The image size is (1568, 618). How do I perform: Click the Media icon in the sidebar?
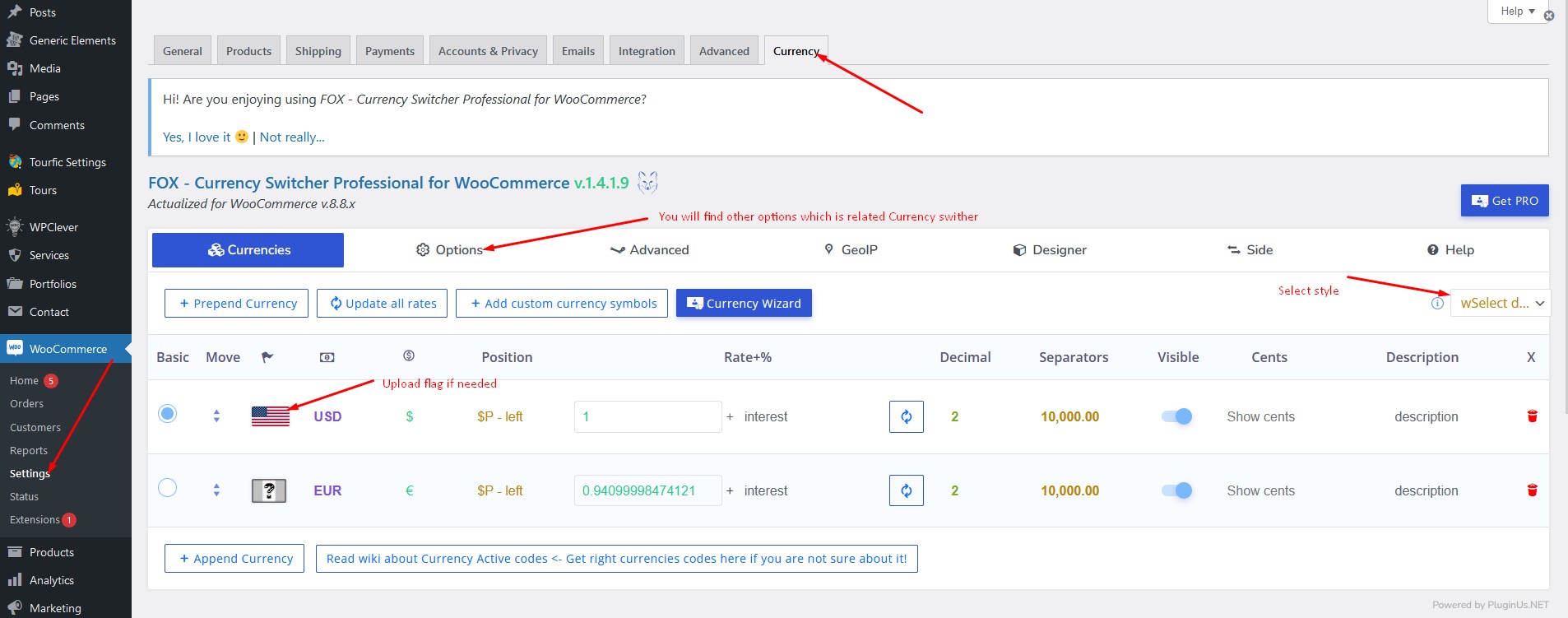tap(15, 68)
